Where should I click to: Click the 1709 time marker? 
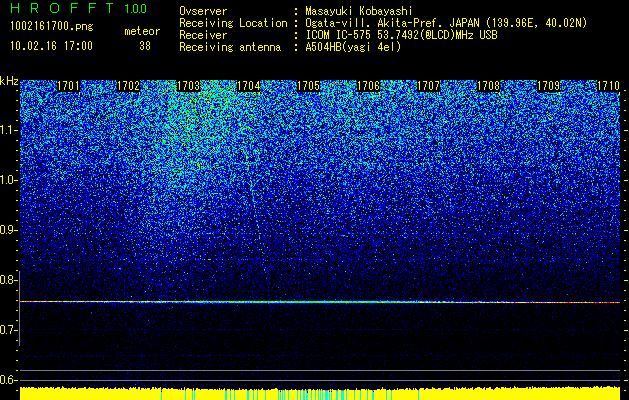coord(548,86)
